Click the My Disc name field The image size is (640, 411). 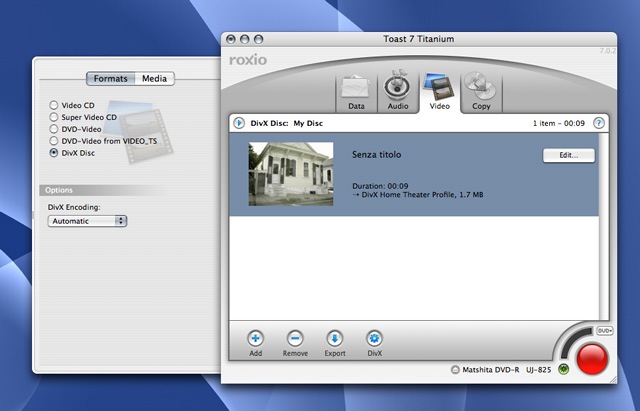click(x=308, y=123)
